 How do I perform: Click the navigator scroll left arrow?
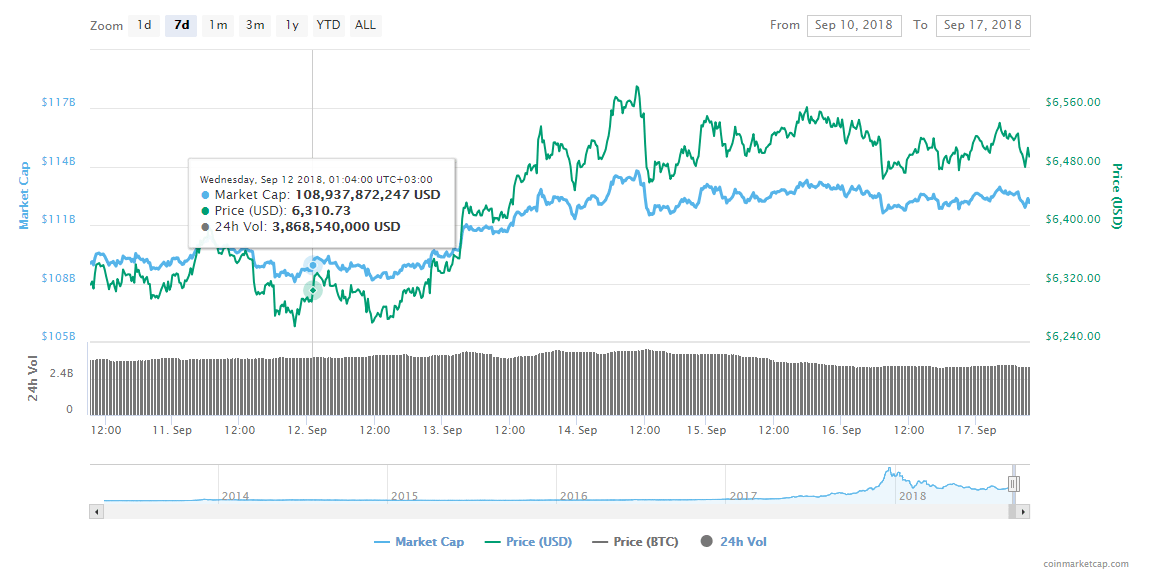(x=97, y=511)
